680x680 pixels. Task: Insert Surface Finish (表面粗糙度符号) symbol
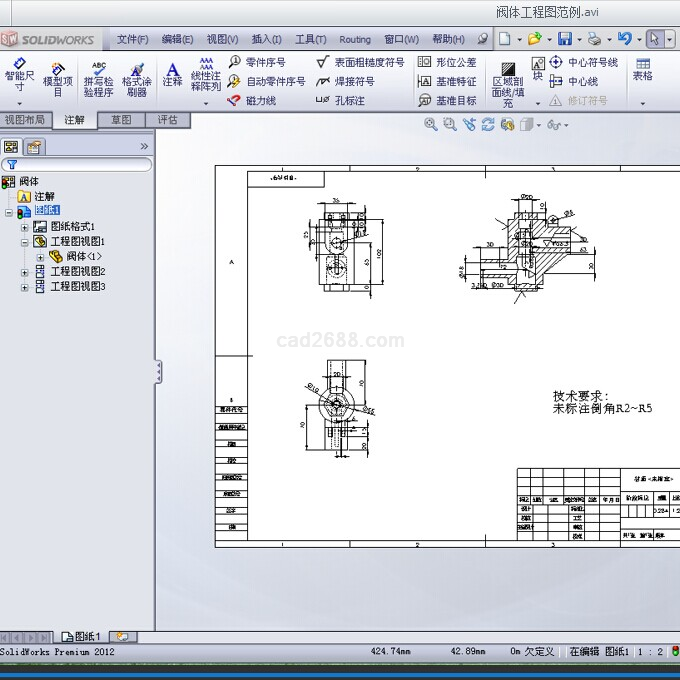[360, 62]
